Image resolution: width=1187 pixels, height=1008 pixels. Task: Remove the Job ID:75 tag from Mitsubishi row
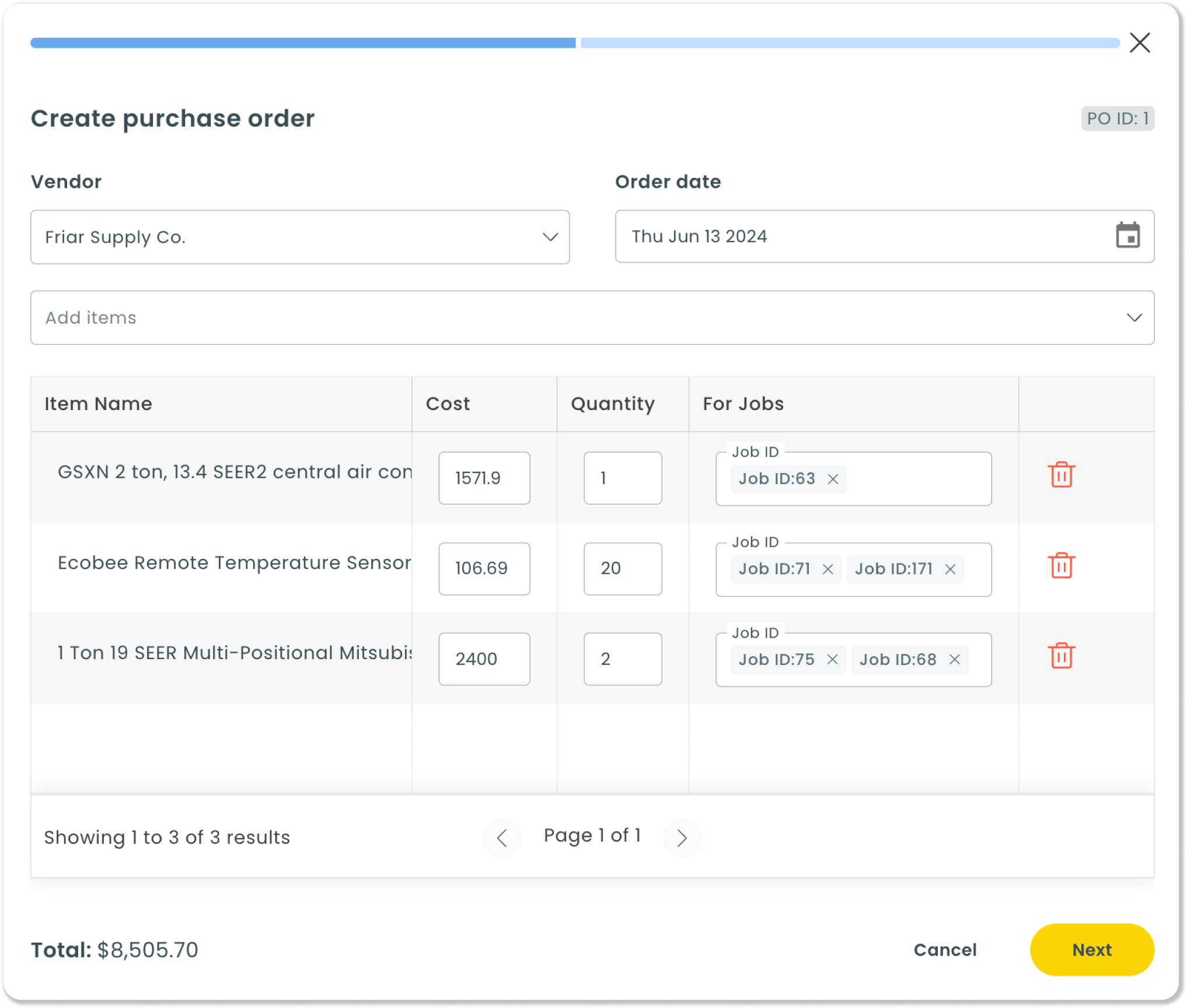(833, 660)
